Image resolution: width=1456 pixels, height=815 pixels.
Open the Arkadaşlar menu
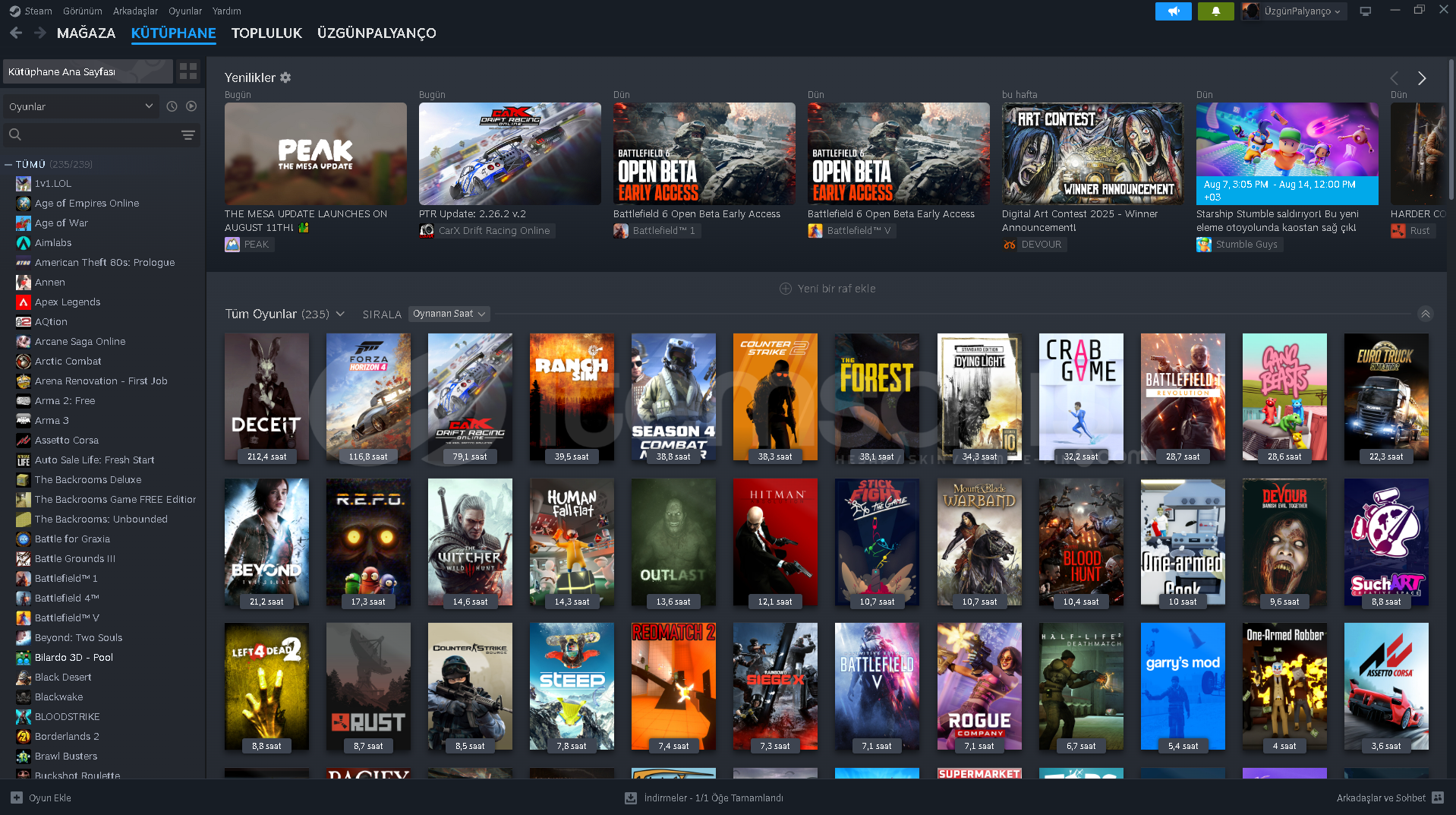pos(136,11)
